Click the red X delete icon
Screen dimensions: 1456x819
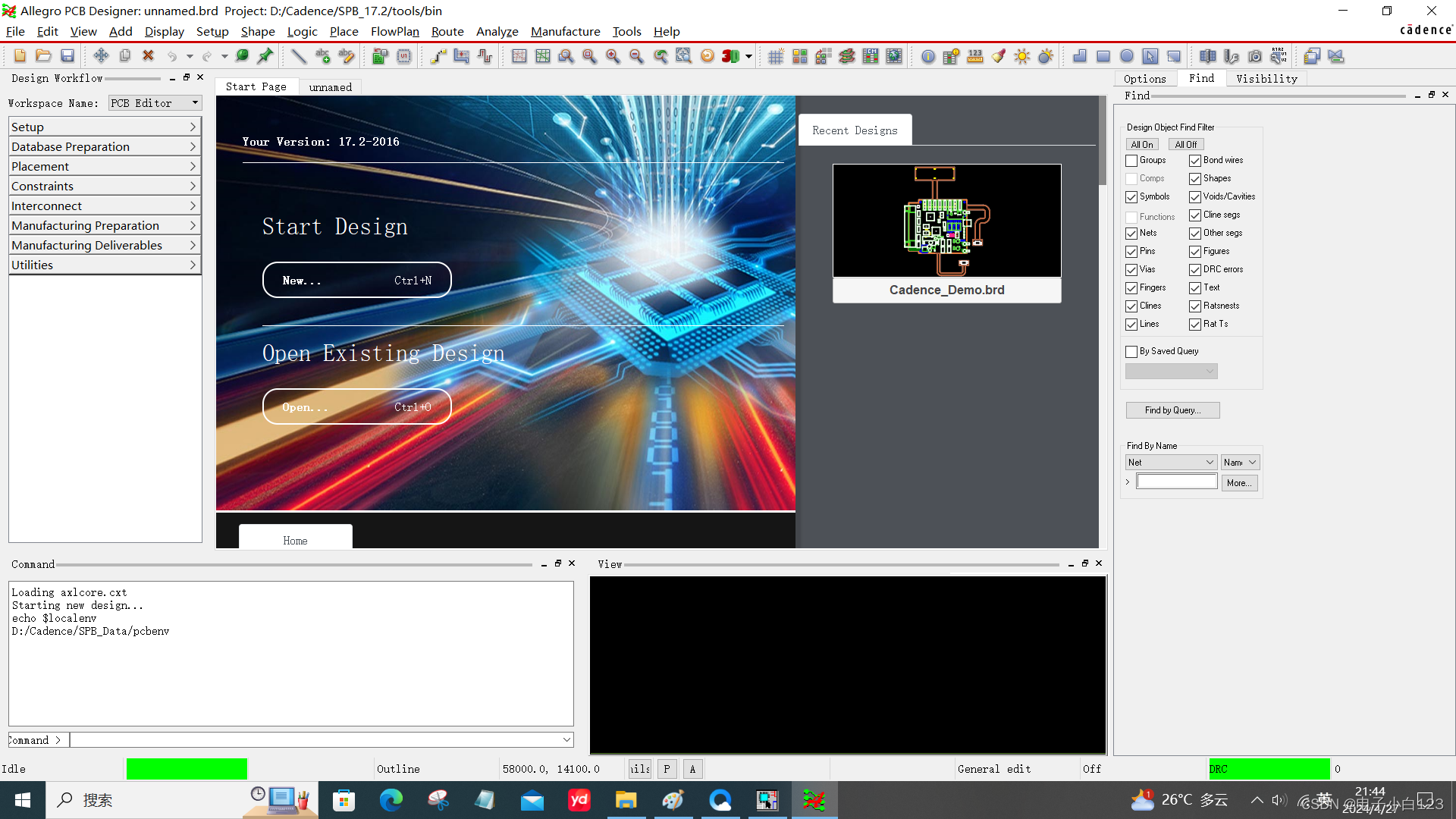coord(149,55)
